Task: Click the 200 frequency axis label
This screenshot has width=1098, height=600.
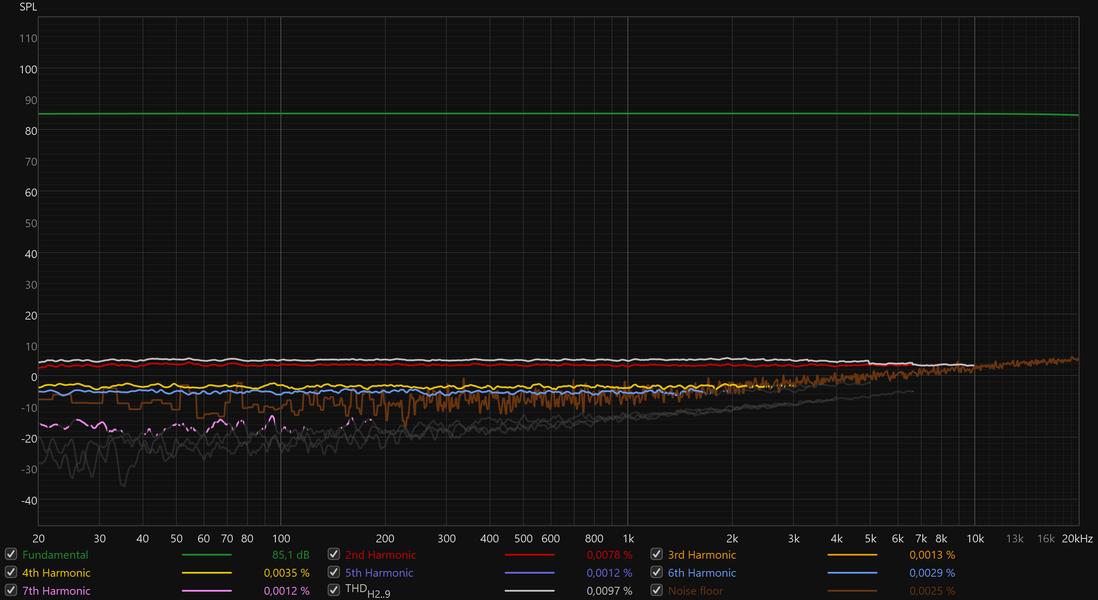Action: 385,538
